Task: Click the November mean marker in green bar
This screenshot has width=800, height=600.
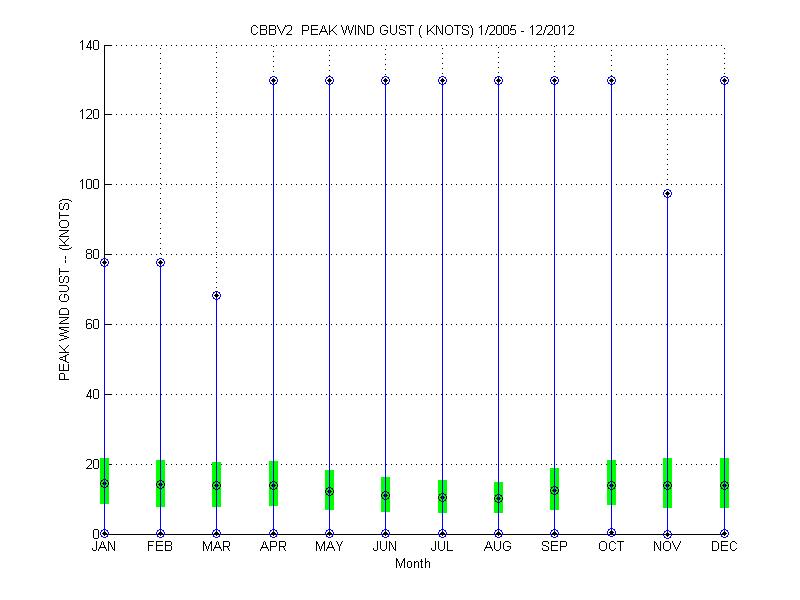Action: click(x=667, y=485)
